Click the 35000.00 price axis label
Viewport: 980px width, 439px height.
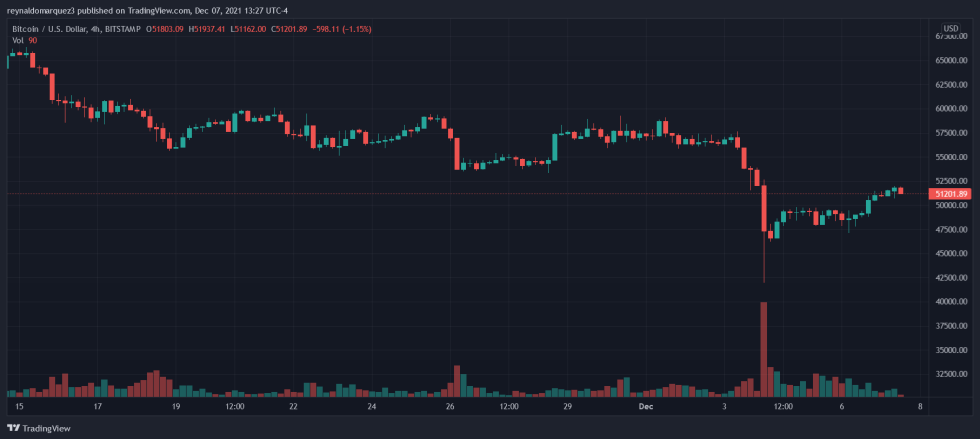tap(951, 351)
